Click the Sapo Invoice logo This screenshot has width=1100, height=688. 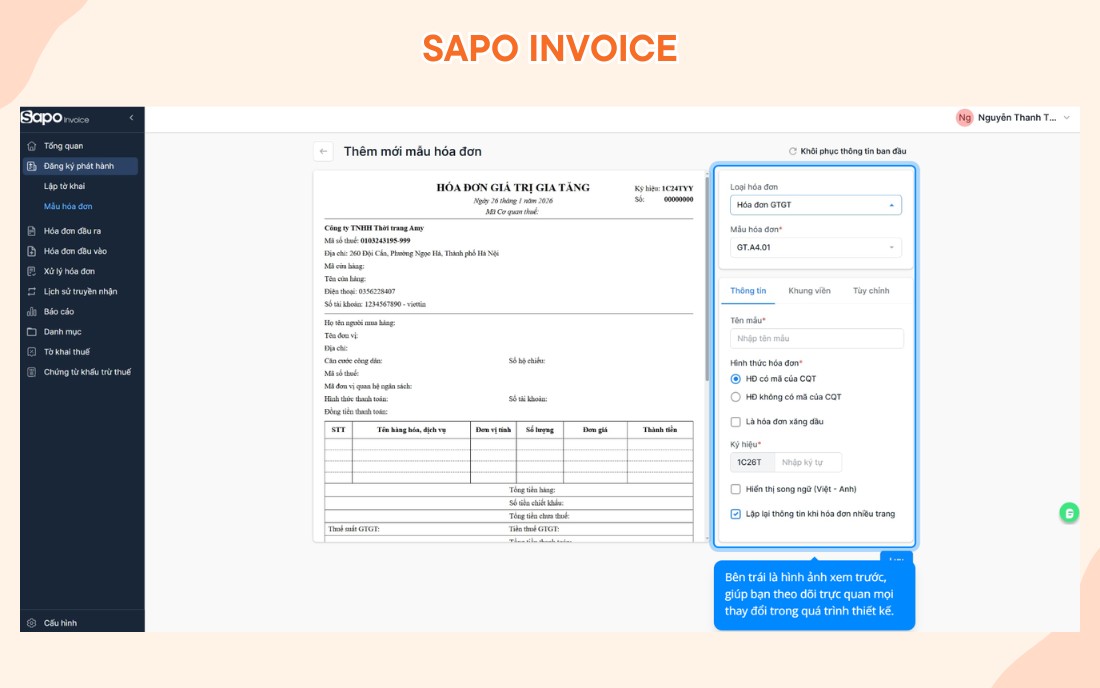tap(55, 118)
